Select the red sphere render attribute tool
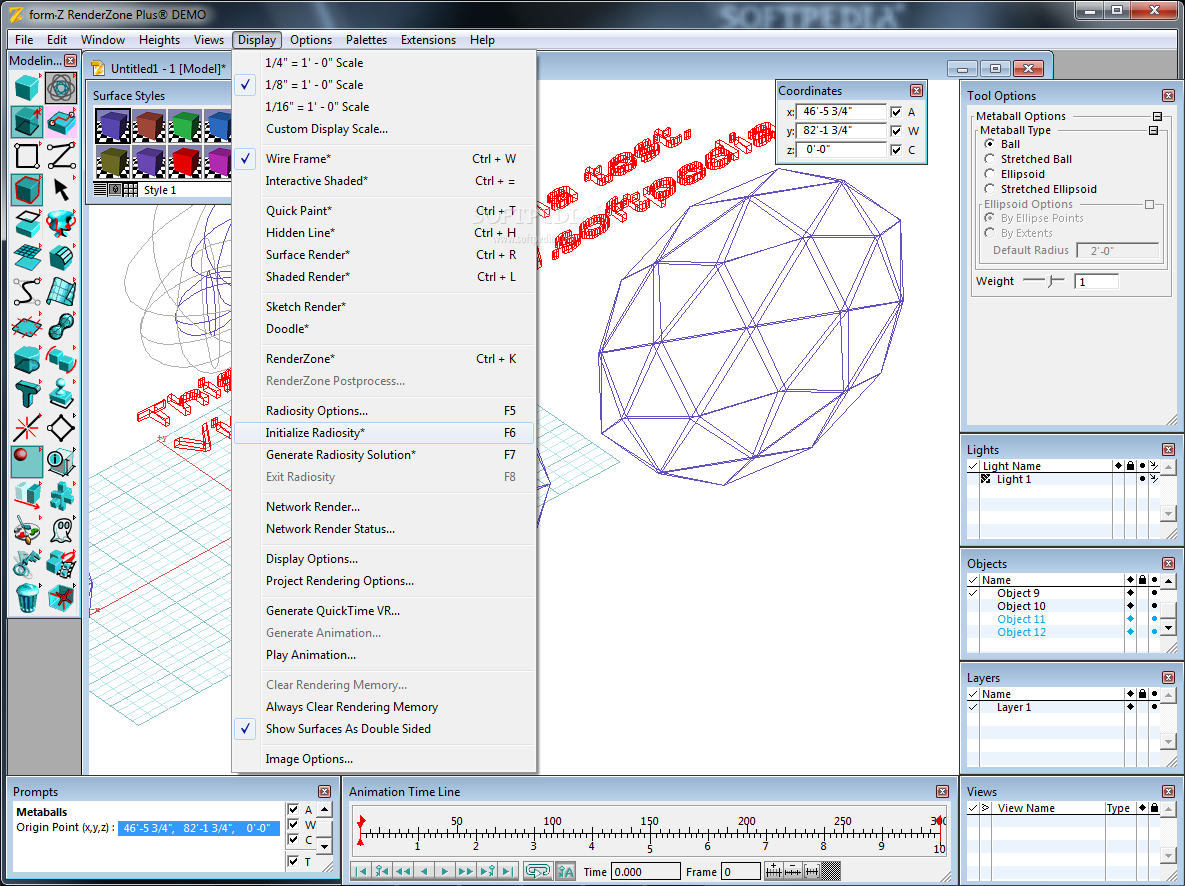1185x886 pixels. click(x=27, y=462)
